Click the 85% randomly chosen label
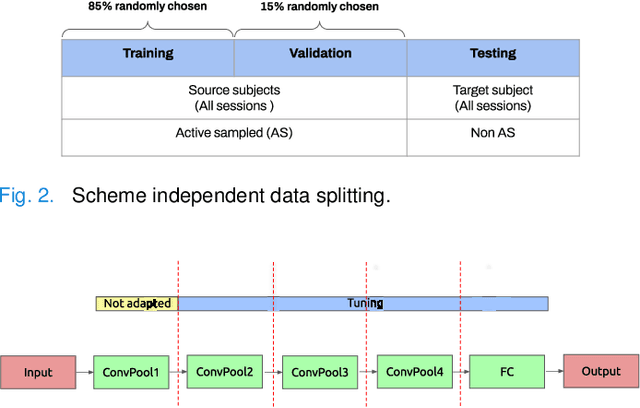 [147, 7]
